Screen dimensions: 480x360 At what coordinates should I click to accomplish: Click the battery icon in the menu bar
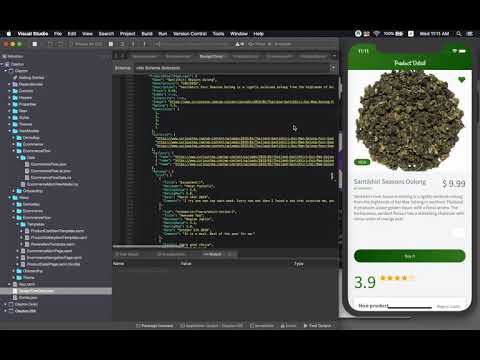tap(399, 34)
